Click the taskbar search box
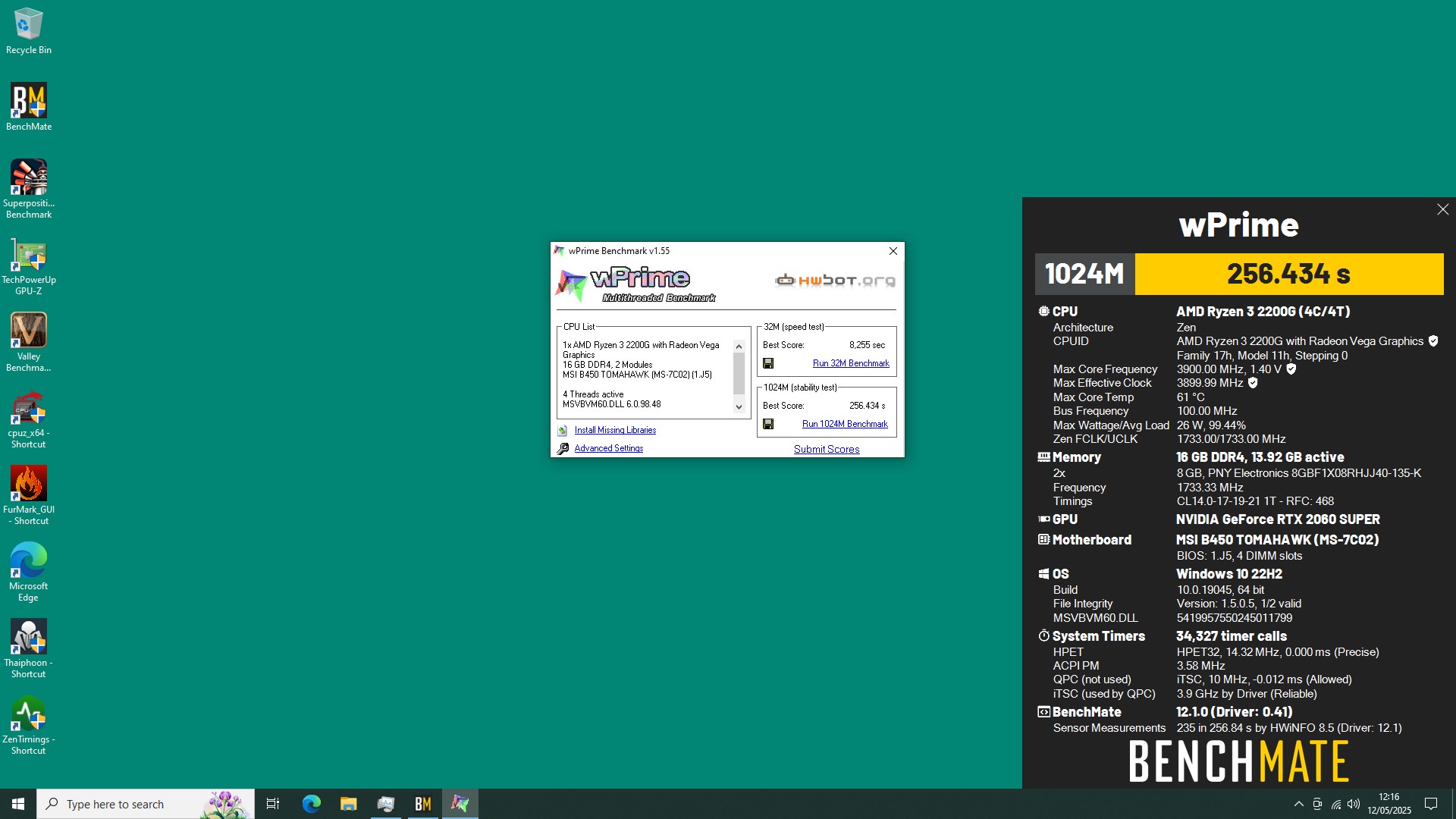The height and width of the screenshot is (819, 1456). (146, 804)
